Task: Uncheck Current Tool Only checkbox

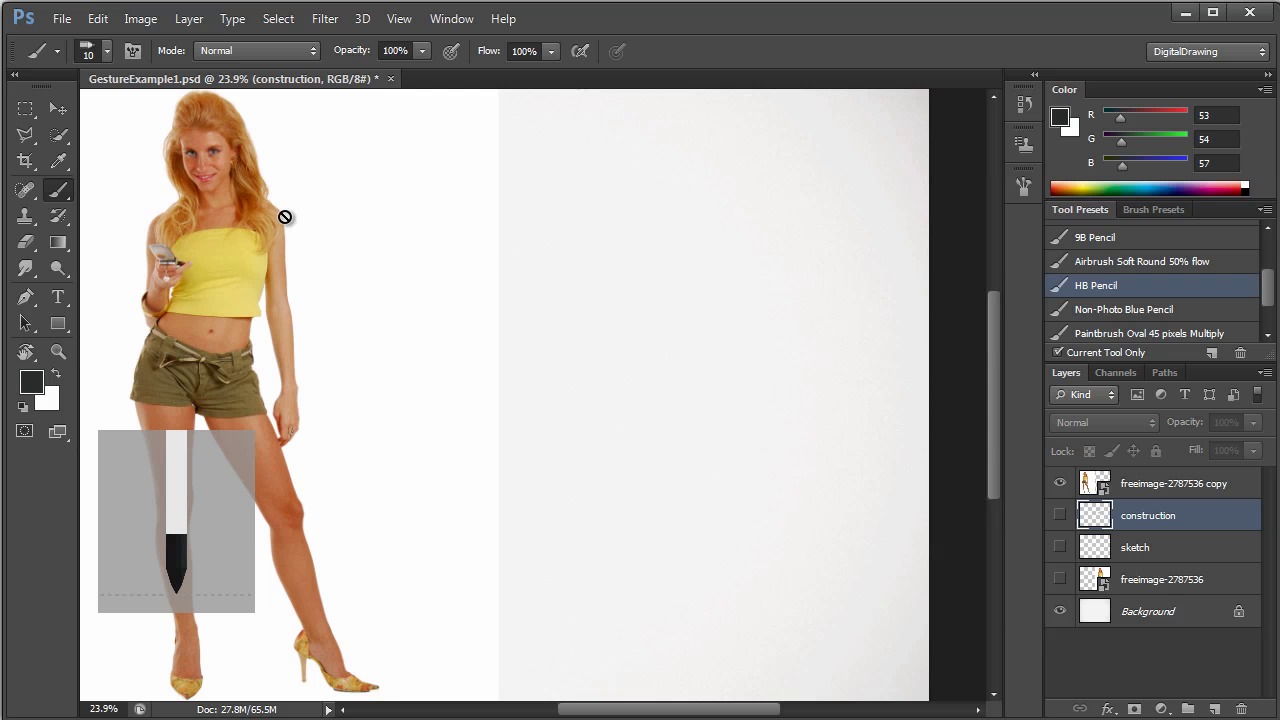Action: [x=1058, y=352]
